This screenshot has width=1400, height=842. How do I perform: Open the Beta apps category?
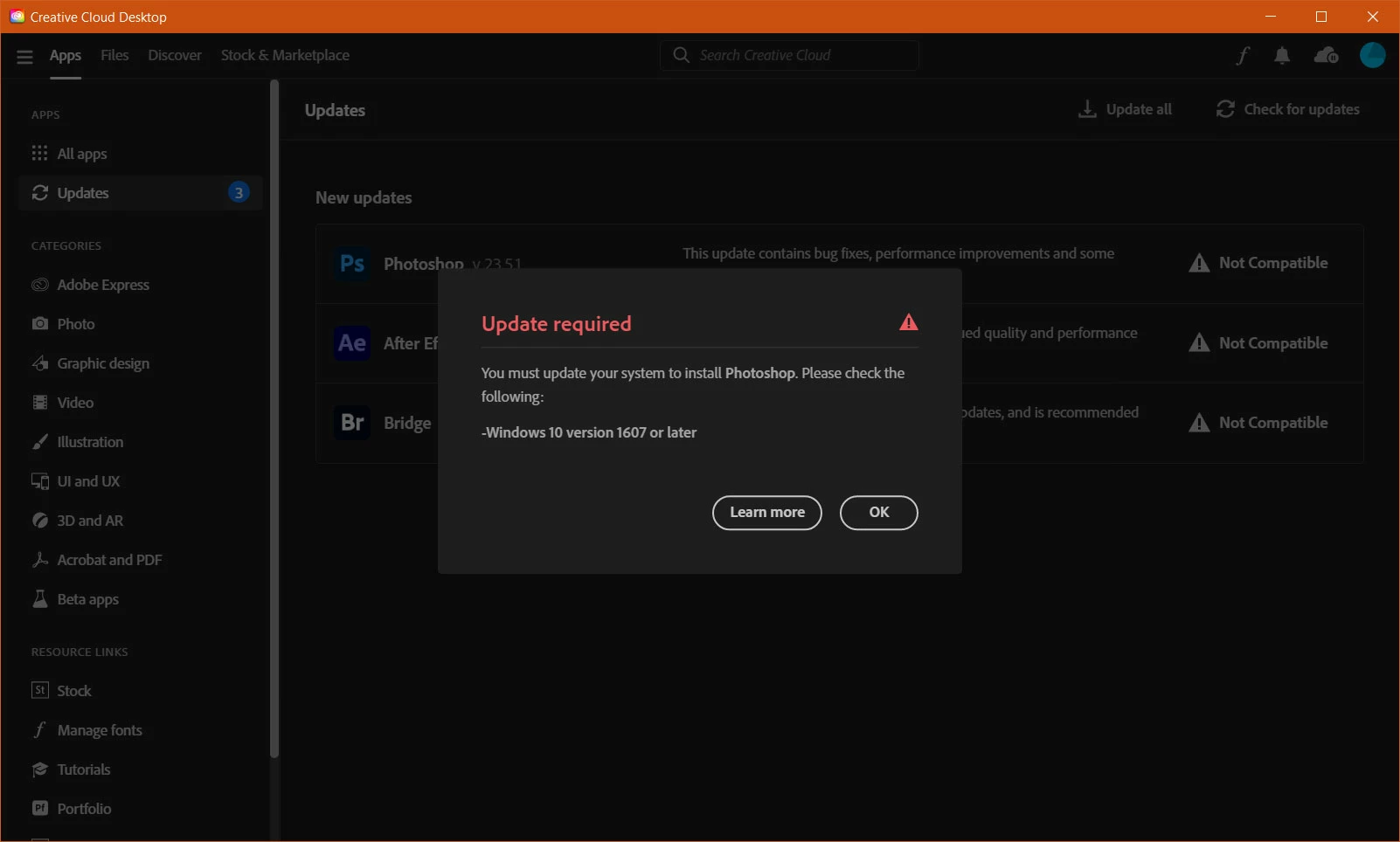coord(140,599)
